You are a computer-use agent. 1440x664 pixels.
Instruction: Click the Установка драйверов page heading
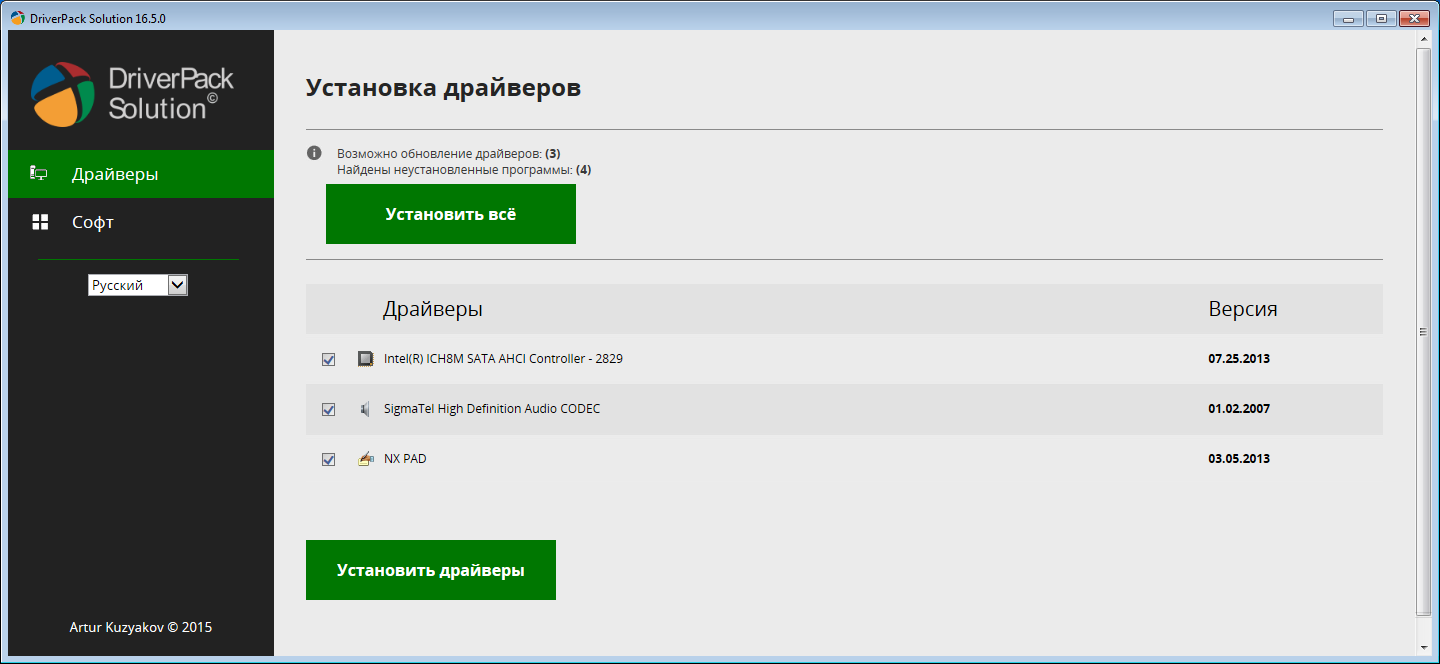(443, 88)
